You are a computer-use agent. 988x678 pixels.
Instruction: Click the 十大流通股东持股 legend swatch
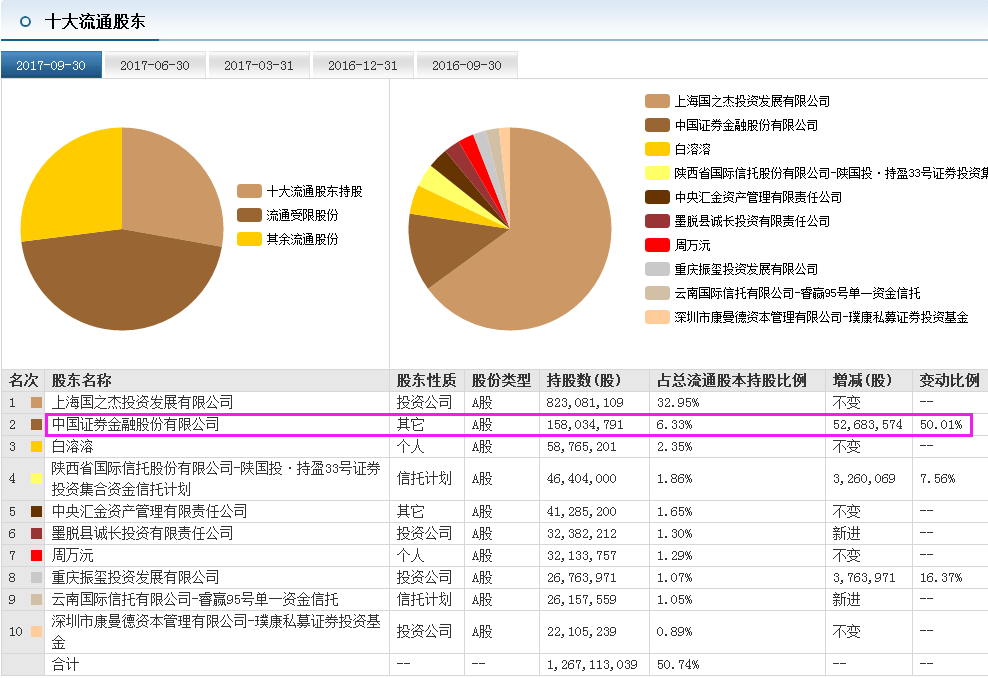point(249,191)
